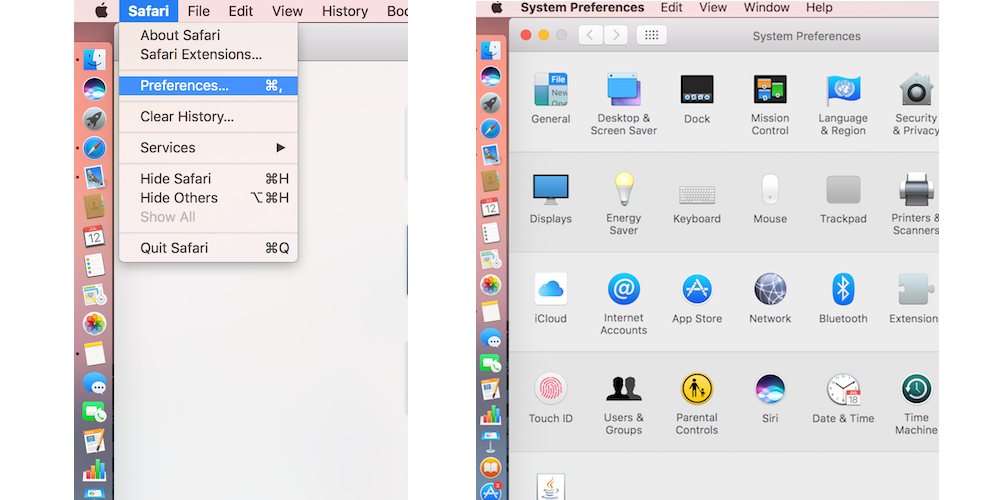The width and height of the screenshot is (1000, 500).
Task: Click the highlighted Safari menu title
Action: pyautogui.click(x=149, y=11)
